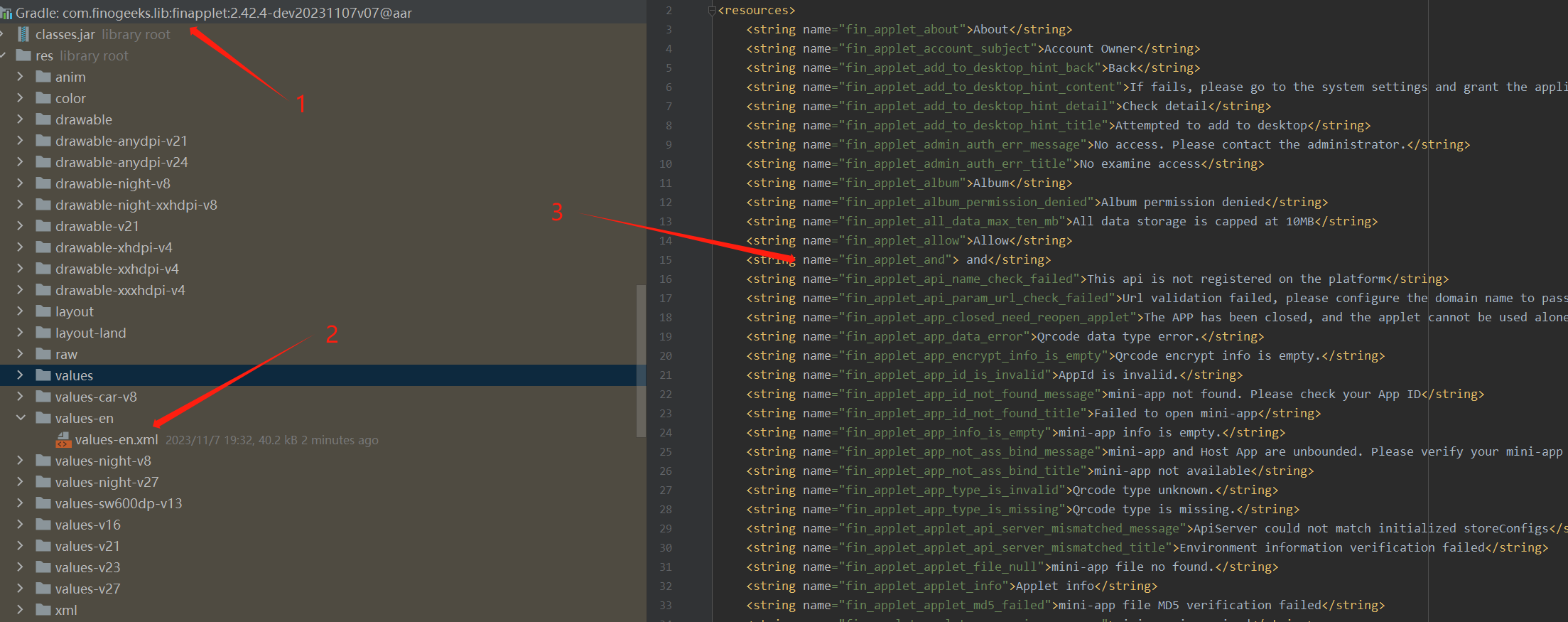Fold the resources tag in gutter
This screenshot has width=1568, height=622.
711,11
